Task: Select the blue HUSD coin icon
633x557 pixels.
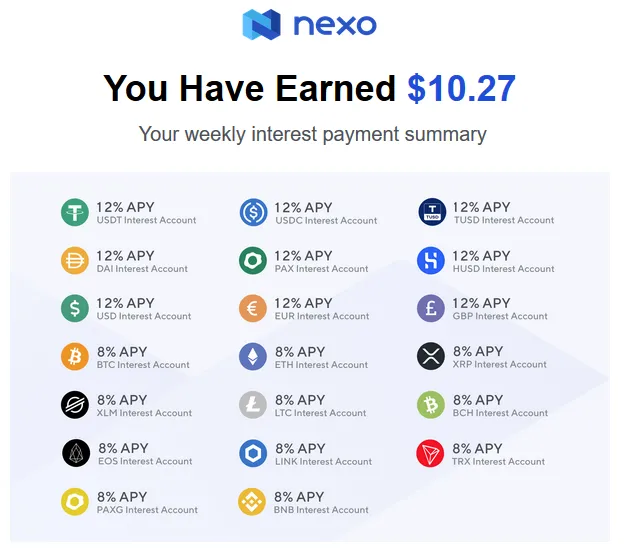Action: click(431, 260)
